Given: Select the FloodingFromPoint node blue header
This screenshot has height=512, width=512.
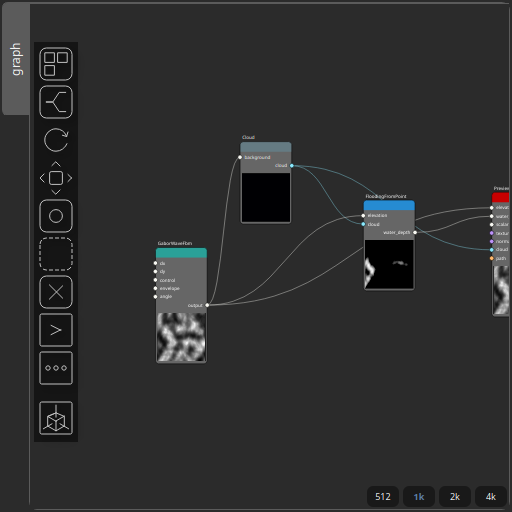Looking at the screenshot, I should click(389, 205).
